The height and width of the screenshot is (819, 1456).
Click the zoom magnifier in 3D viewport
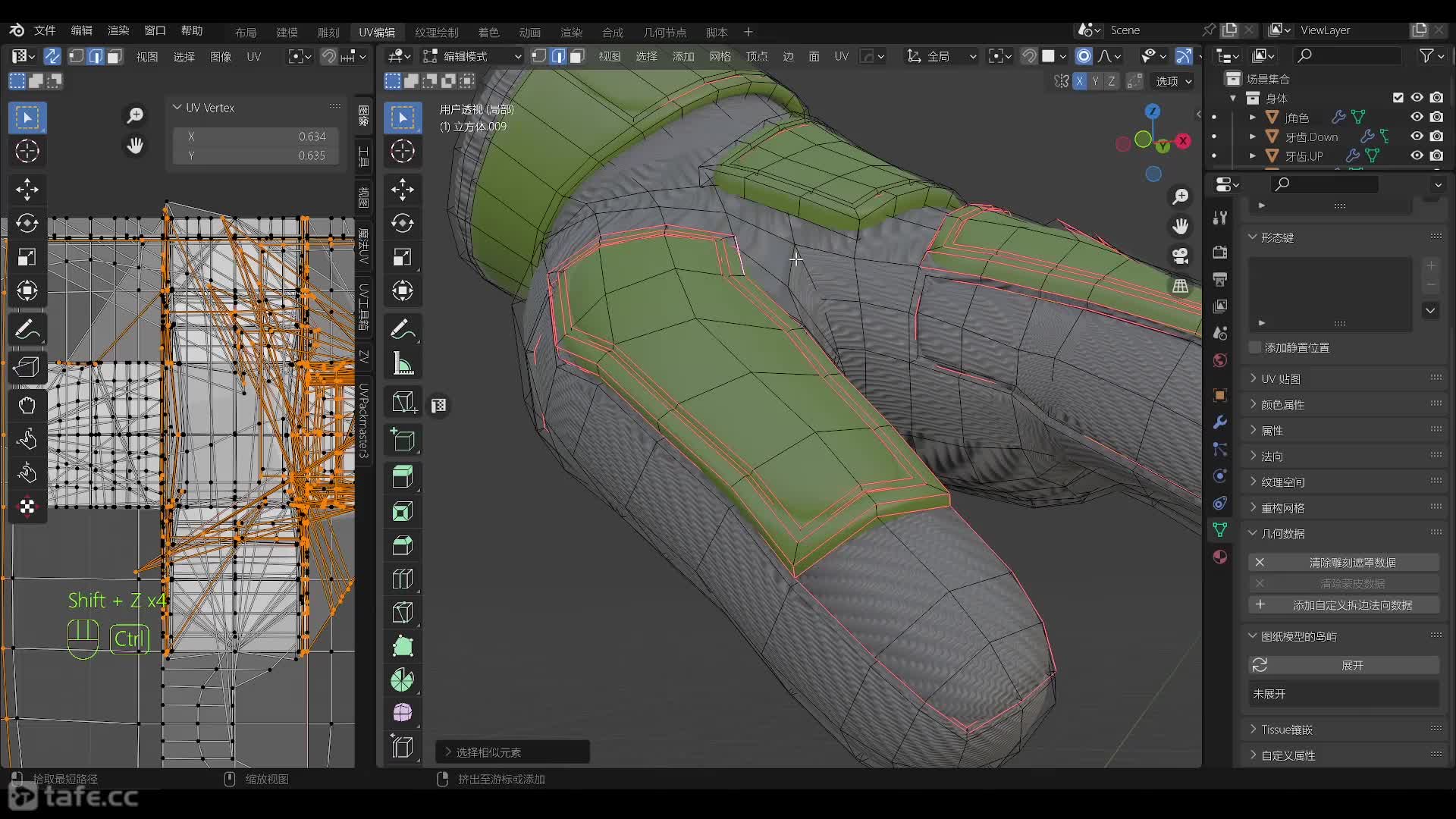point(1181,197)
